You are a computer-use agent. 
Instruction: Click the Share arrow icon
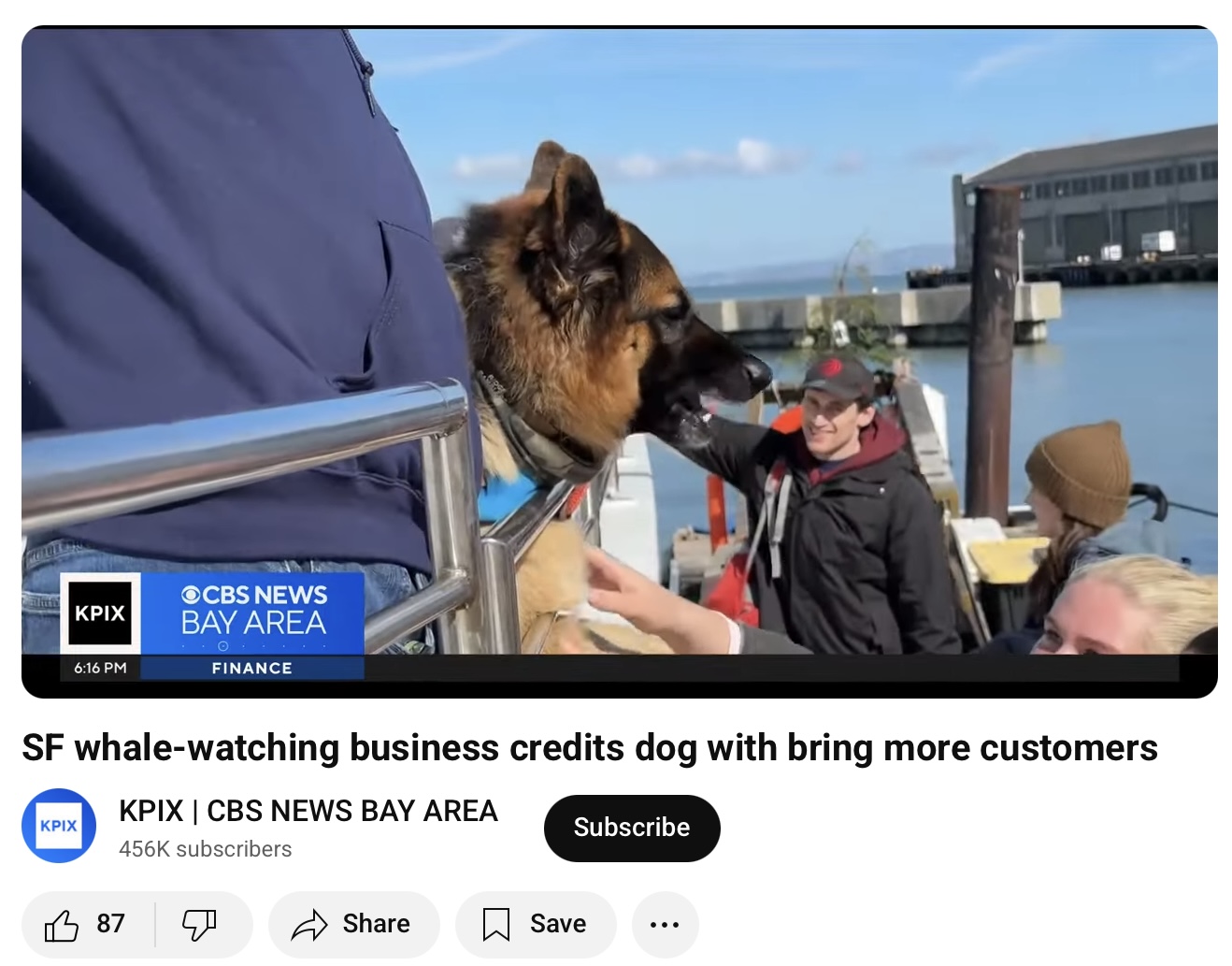[x=309, y=925]
